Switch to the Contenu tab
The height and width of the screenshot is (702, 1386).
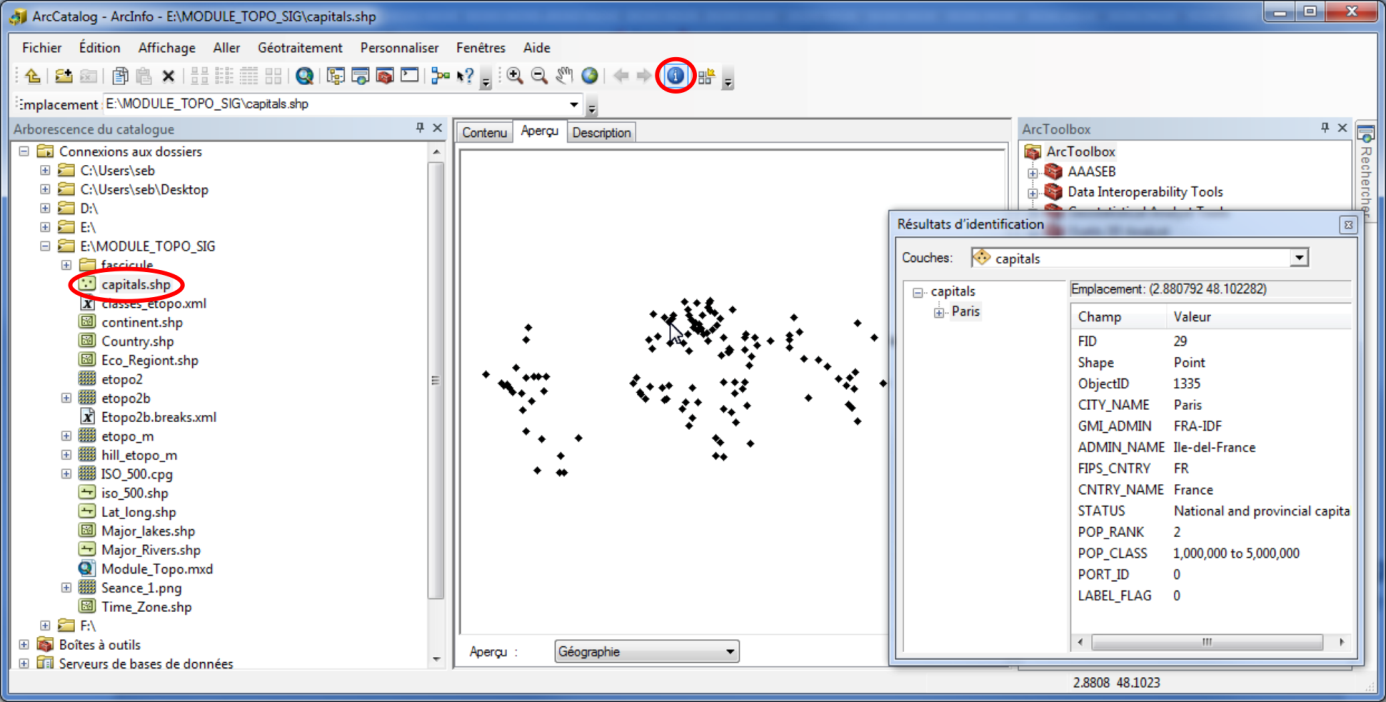(485, 133)
